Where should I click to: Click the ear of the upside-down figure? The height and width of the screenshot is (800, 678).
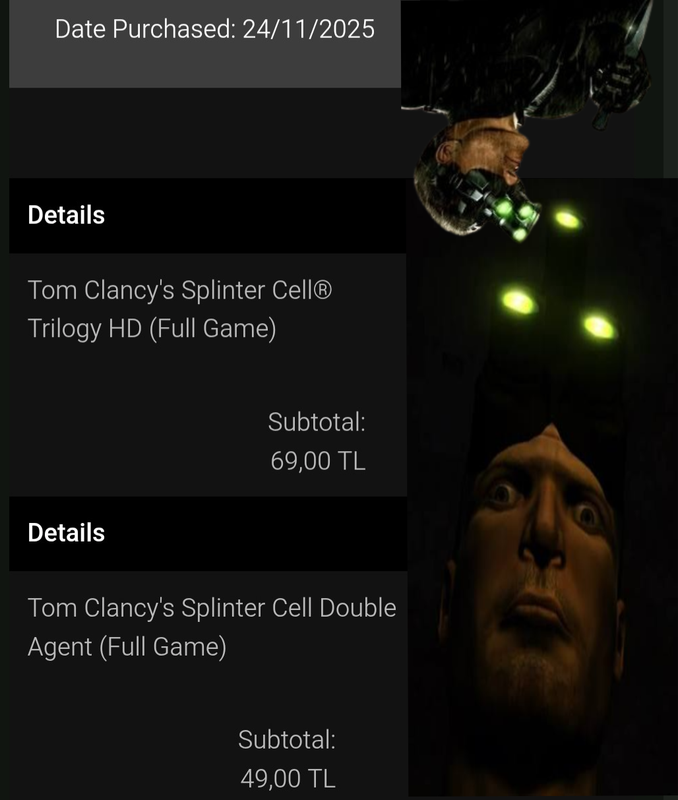pyautogui.click(x=445, y=152)
